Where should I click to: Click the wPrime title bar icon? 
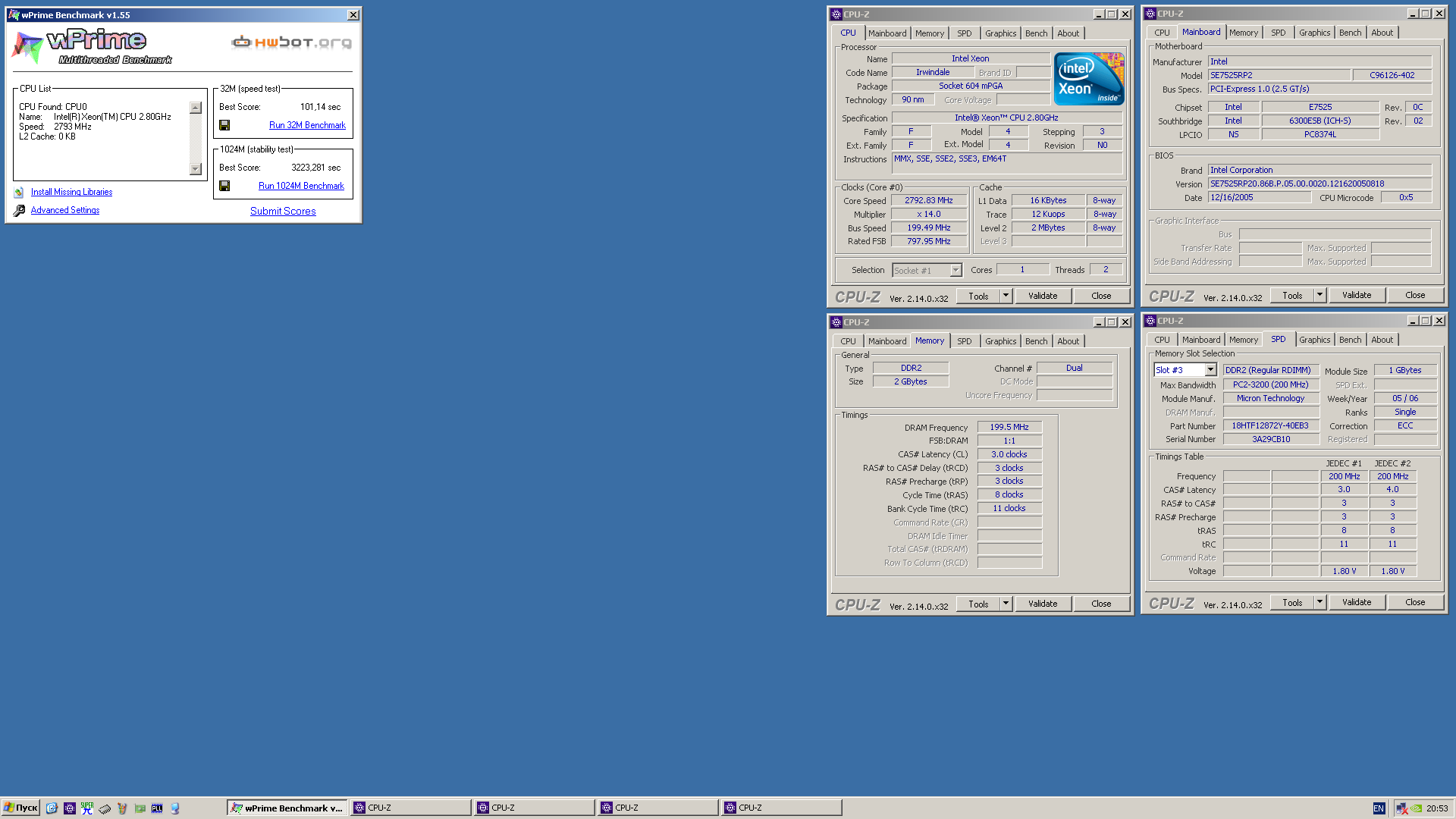(14, 15)
